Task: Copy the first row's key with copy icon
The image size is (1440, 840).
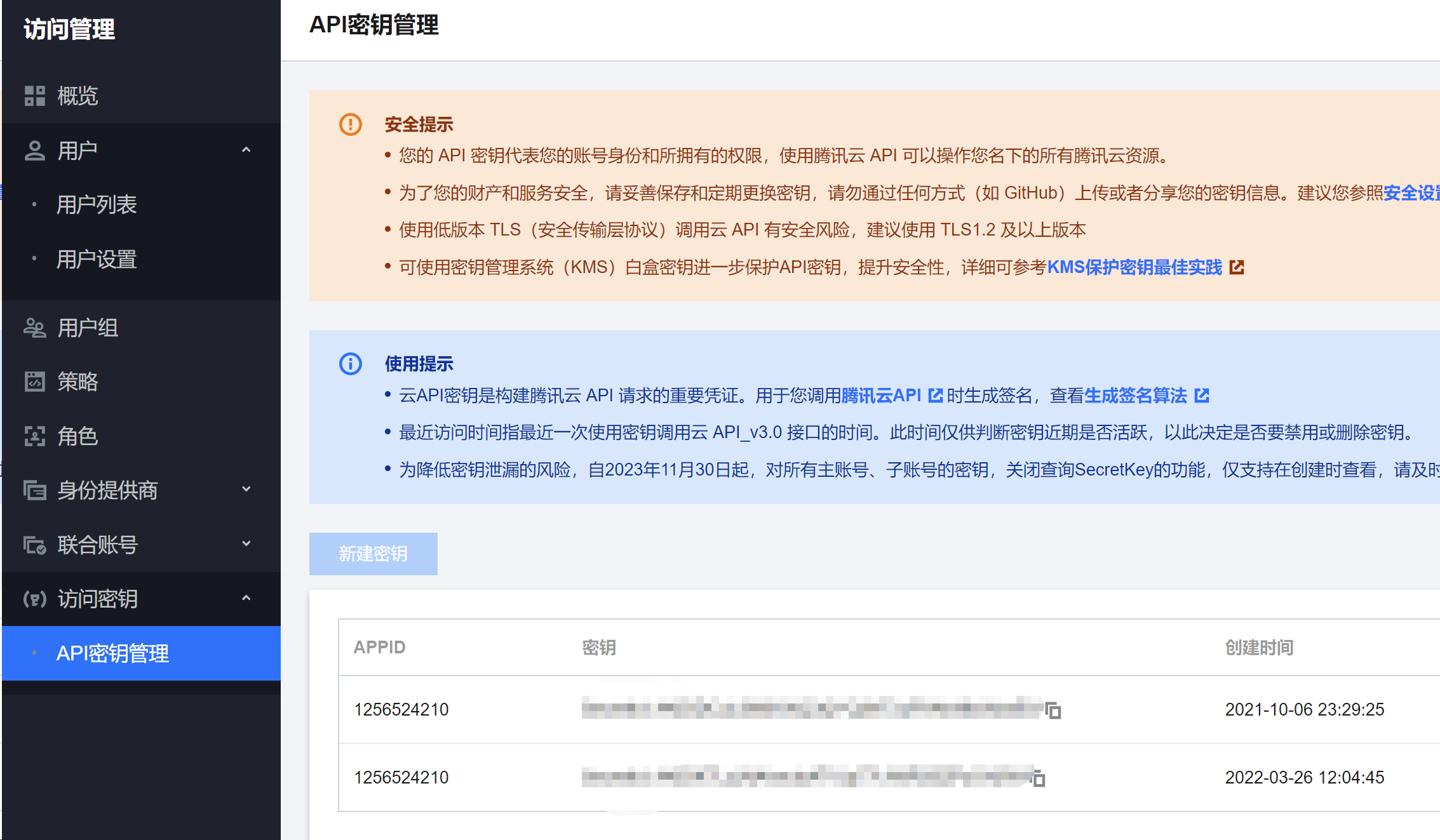Action: pyautogui.click(x=1053, y=710)
